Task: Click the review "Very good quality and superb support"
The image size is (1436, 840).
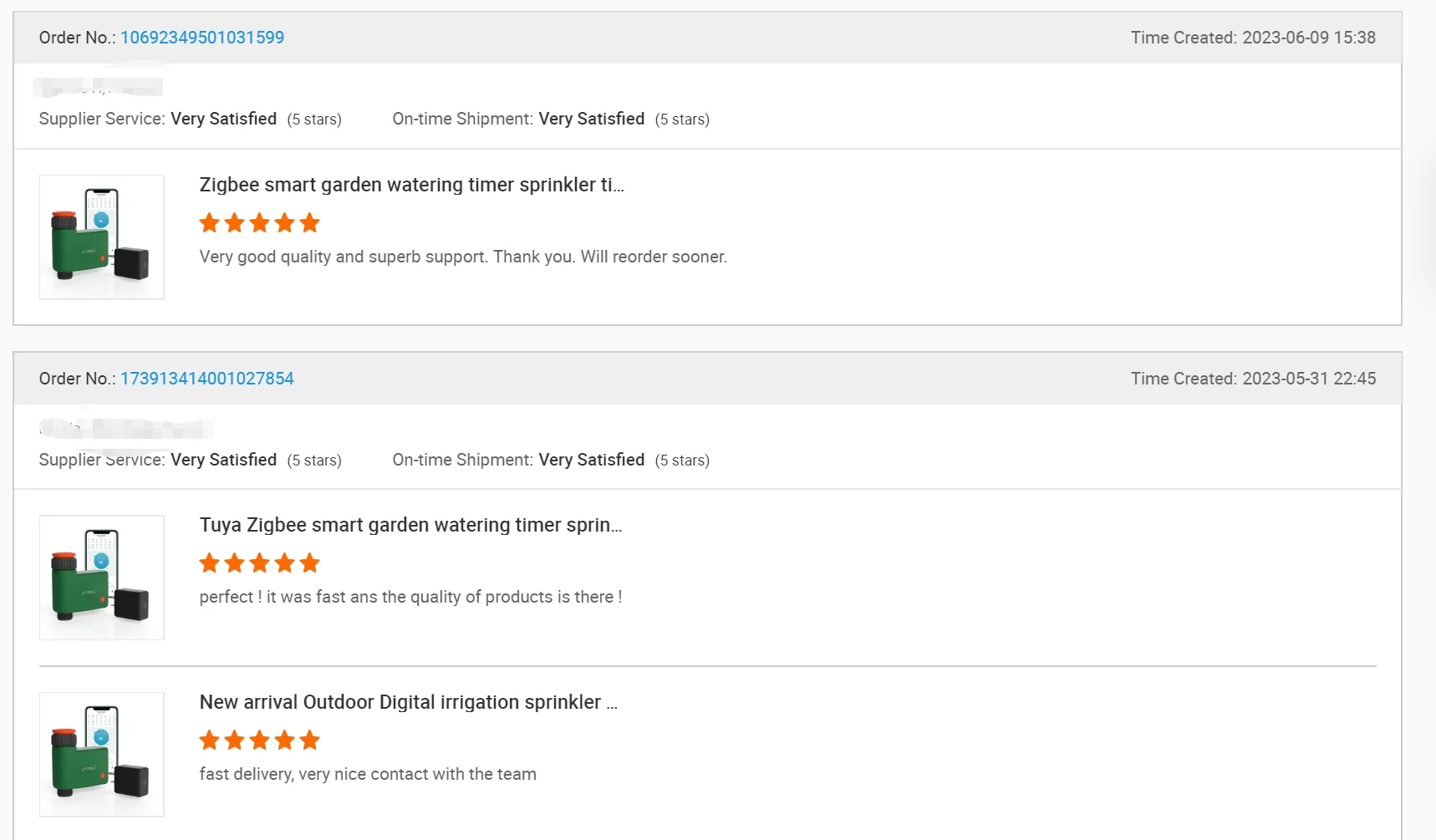Action: click(x=463, y=257)
